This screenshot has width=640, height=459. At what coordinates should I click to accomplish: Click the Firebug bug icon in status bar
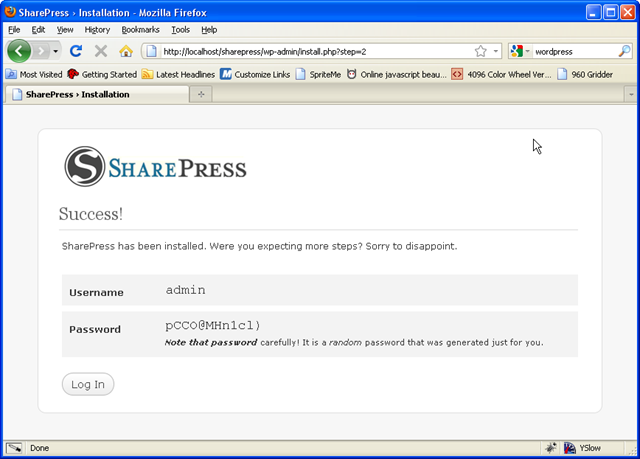[551, 448]
